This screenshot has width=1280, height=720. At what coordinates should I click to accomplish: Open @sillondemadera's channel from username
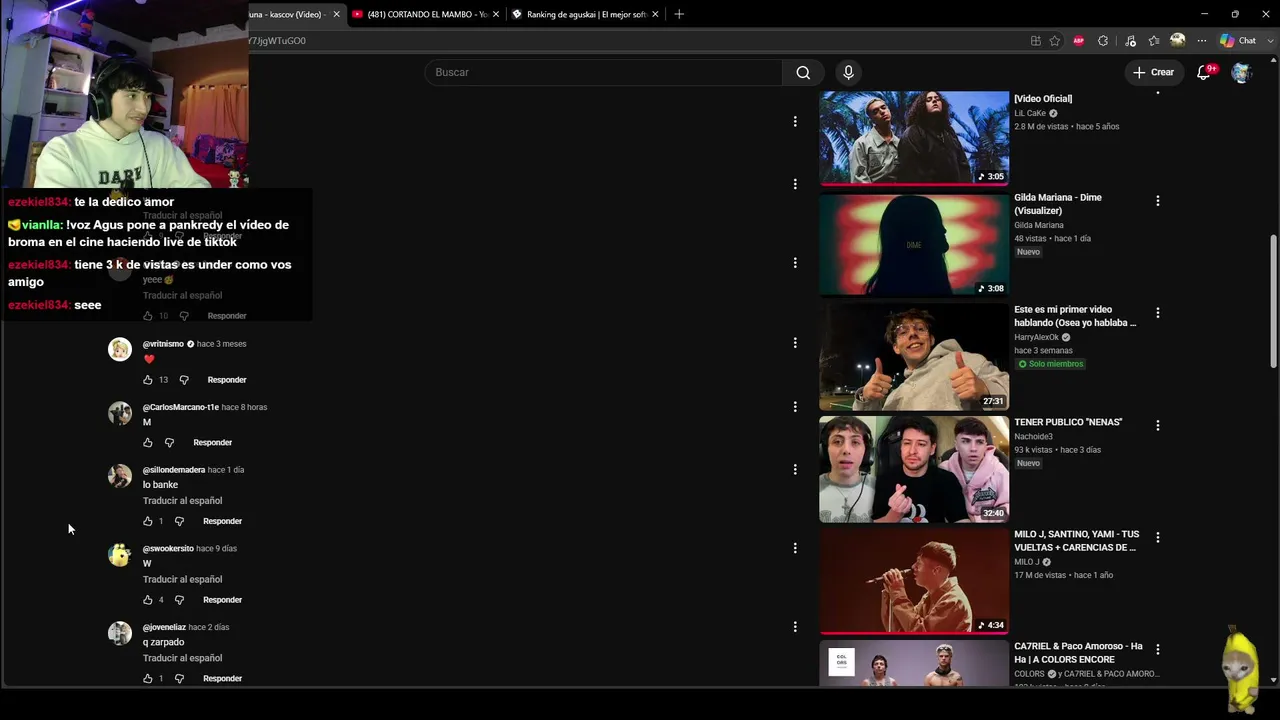174,470
